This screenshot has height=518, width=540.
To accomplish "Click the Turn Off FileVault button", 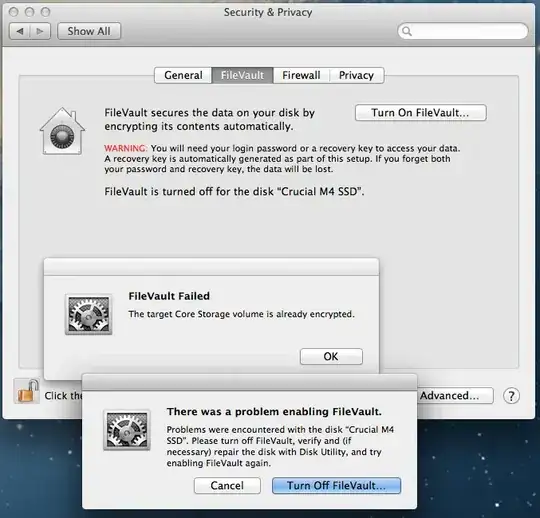I will click(x=336, y=485).
